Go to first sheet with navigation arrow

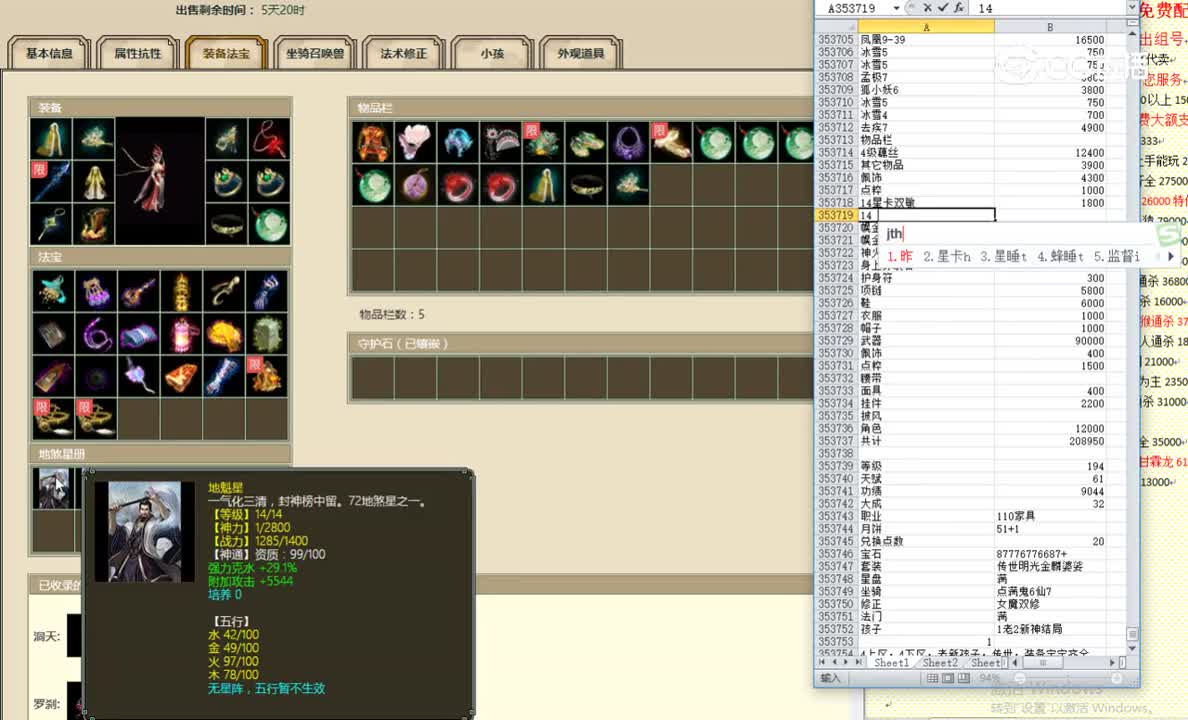tap(822, 662)
